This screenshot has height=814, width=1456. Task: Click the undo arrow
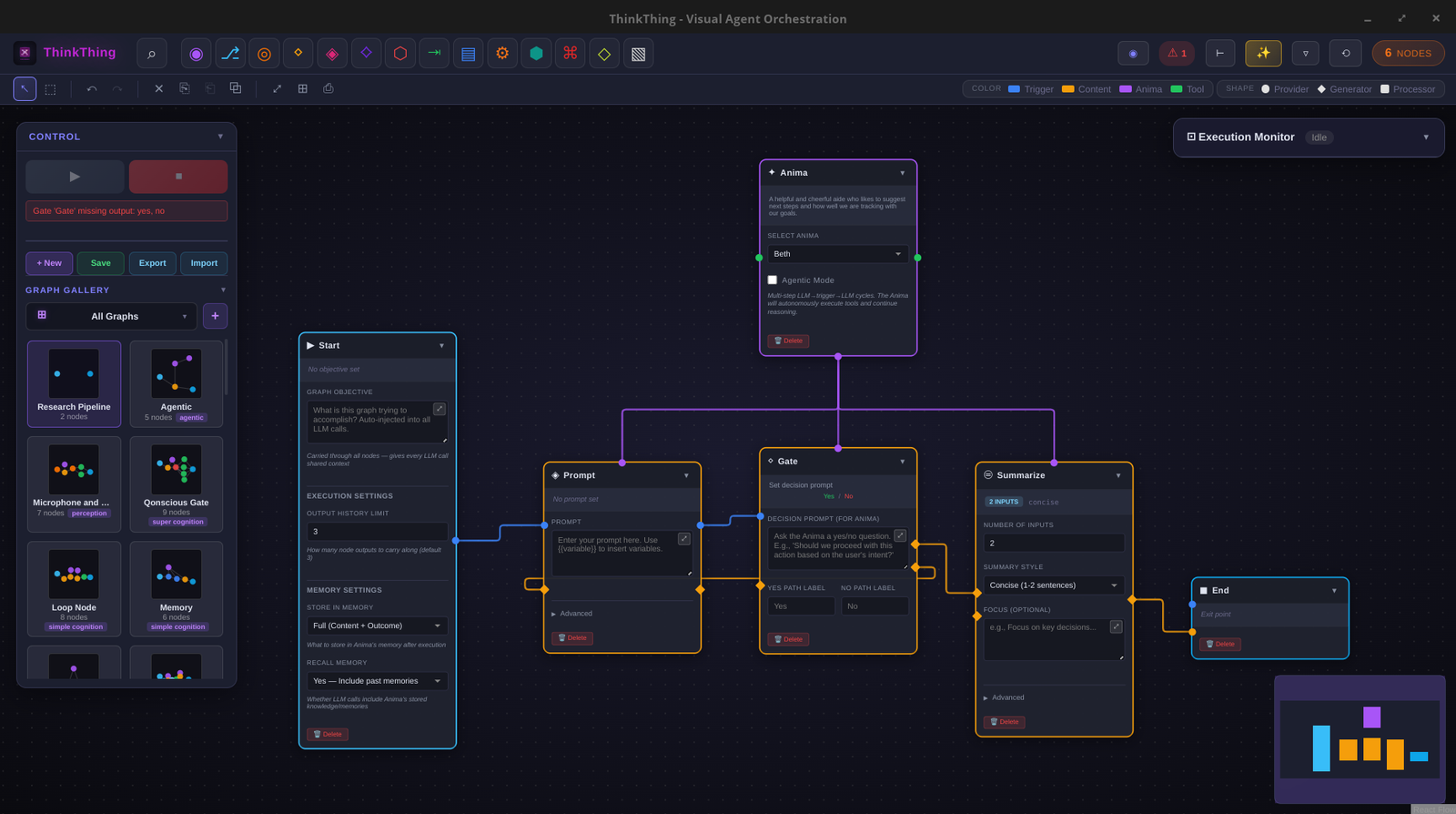(92, 88)
